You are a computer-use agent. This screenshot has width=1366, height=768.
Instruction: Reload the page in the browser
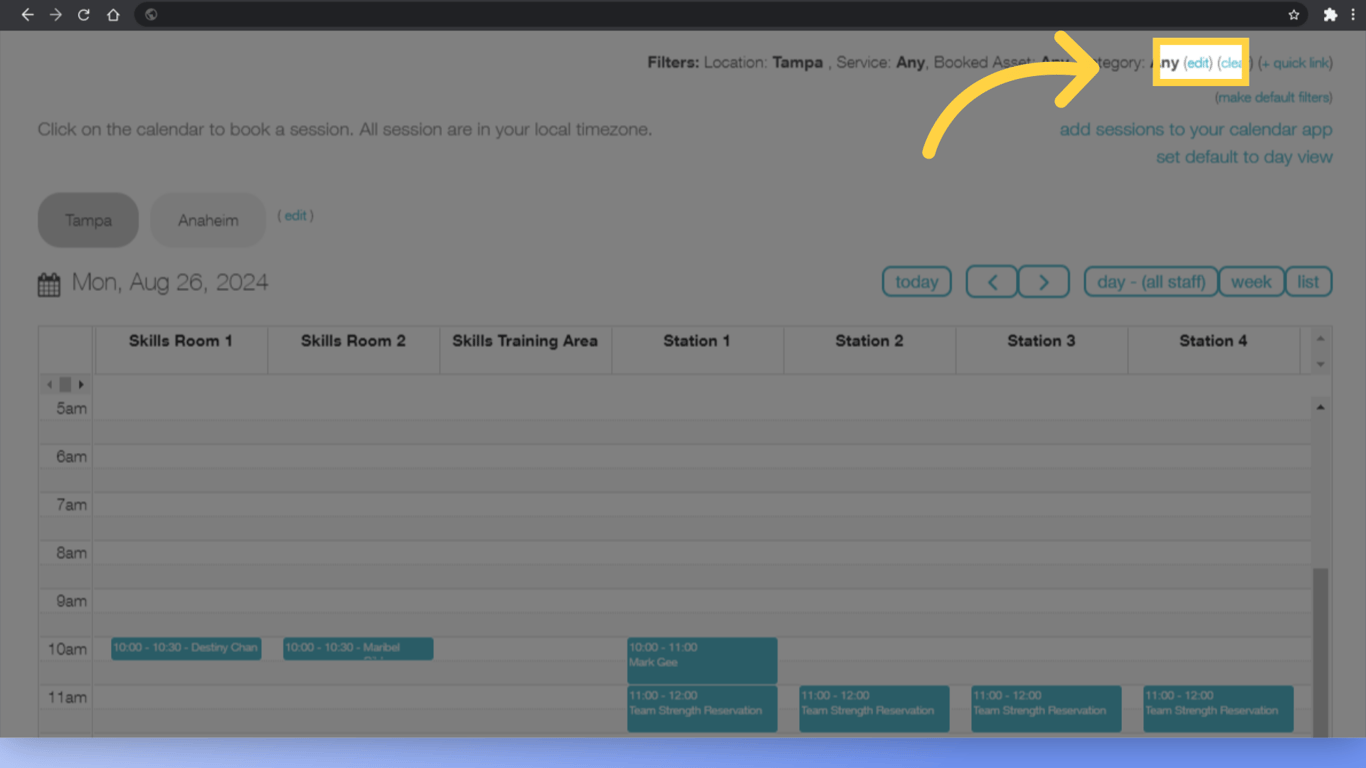click(83, 14)
